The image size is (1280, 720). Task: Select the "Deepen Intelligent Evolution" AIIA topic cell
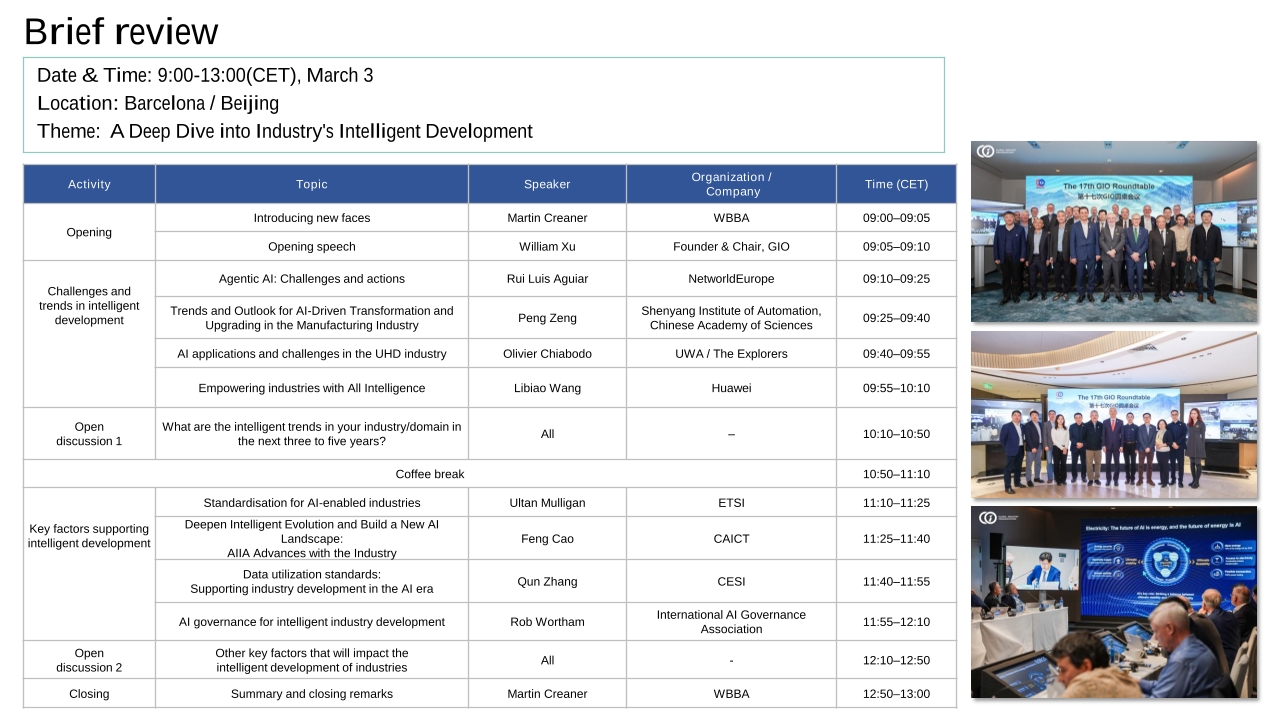(x=312, y=539)
